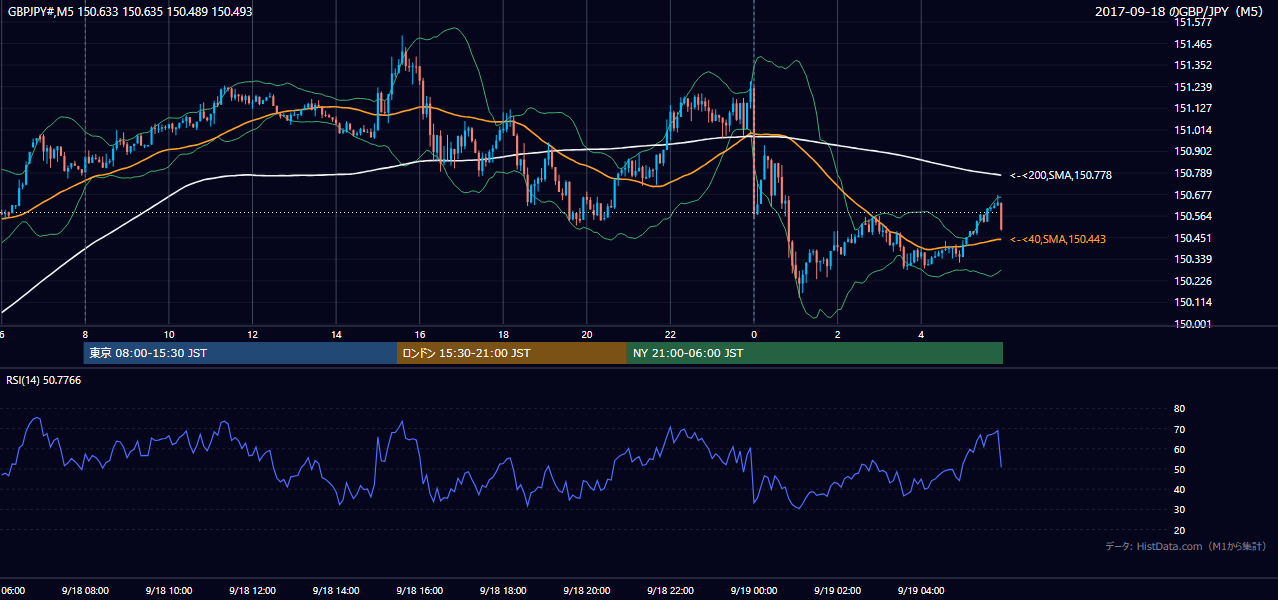This screenshot has height=600, width=1278.
Task: Click price axis value 151.239
Action: tap(1193, 87)
